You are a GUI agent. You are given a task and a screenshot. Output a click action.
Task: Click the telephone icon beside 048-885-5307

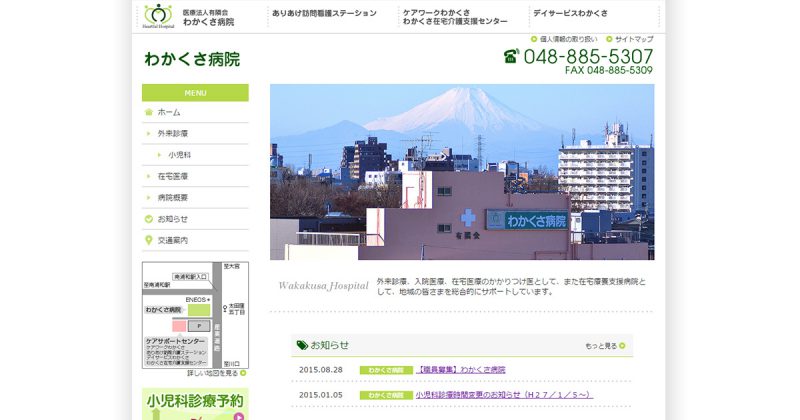click(511, 56)
